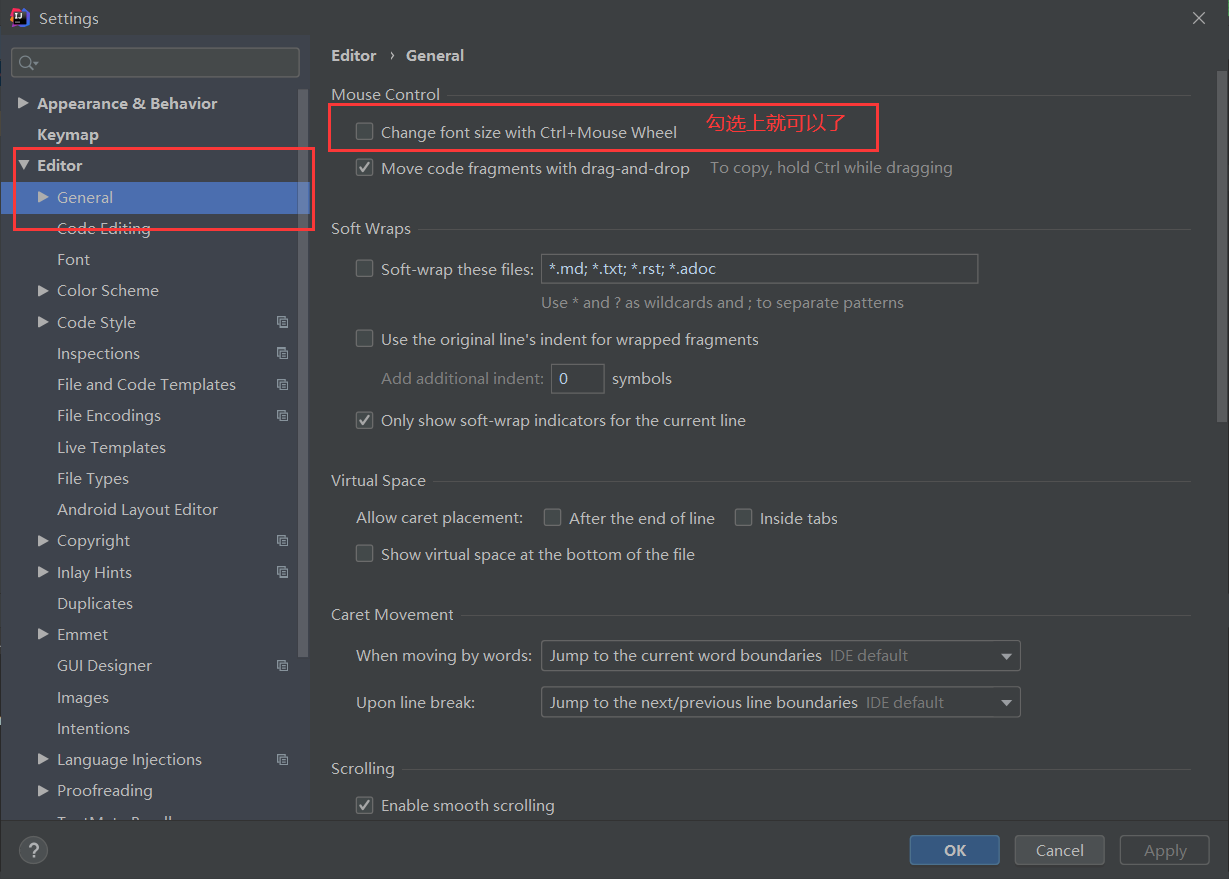Image resolution: width=1229 pixels, height=879 pixels.
Task: Click the Editor breadcrumb link
Action: [354, 55]
